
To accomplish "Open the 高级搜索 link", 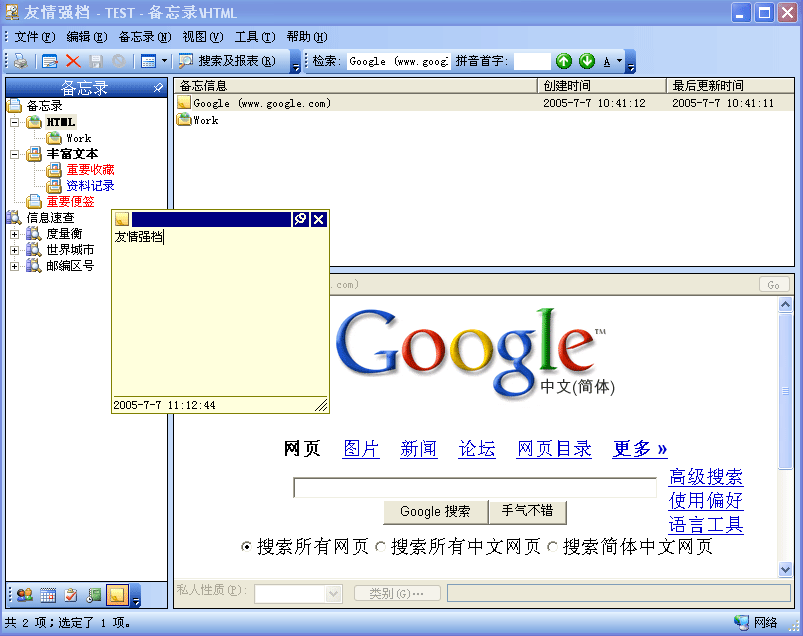I will [706, 477].
